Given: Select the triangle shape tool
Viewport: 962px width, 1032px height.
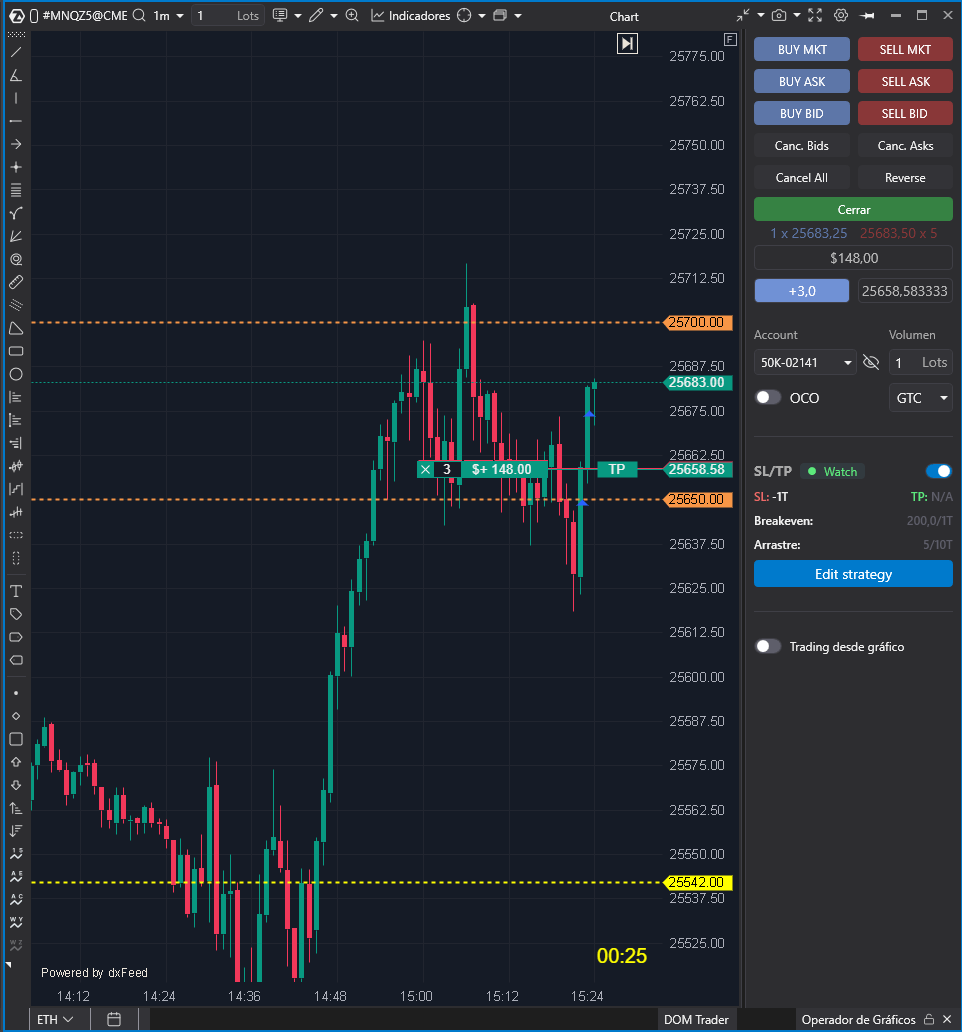Looking at the screenshot, I should point(16,328).
